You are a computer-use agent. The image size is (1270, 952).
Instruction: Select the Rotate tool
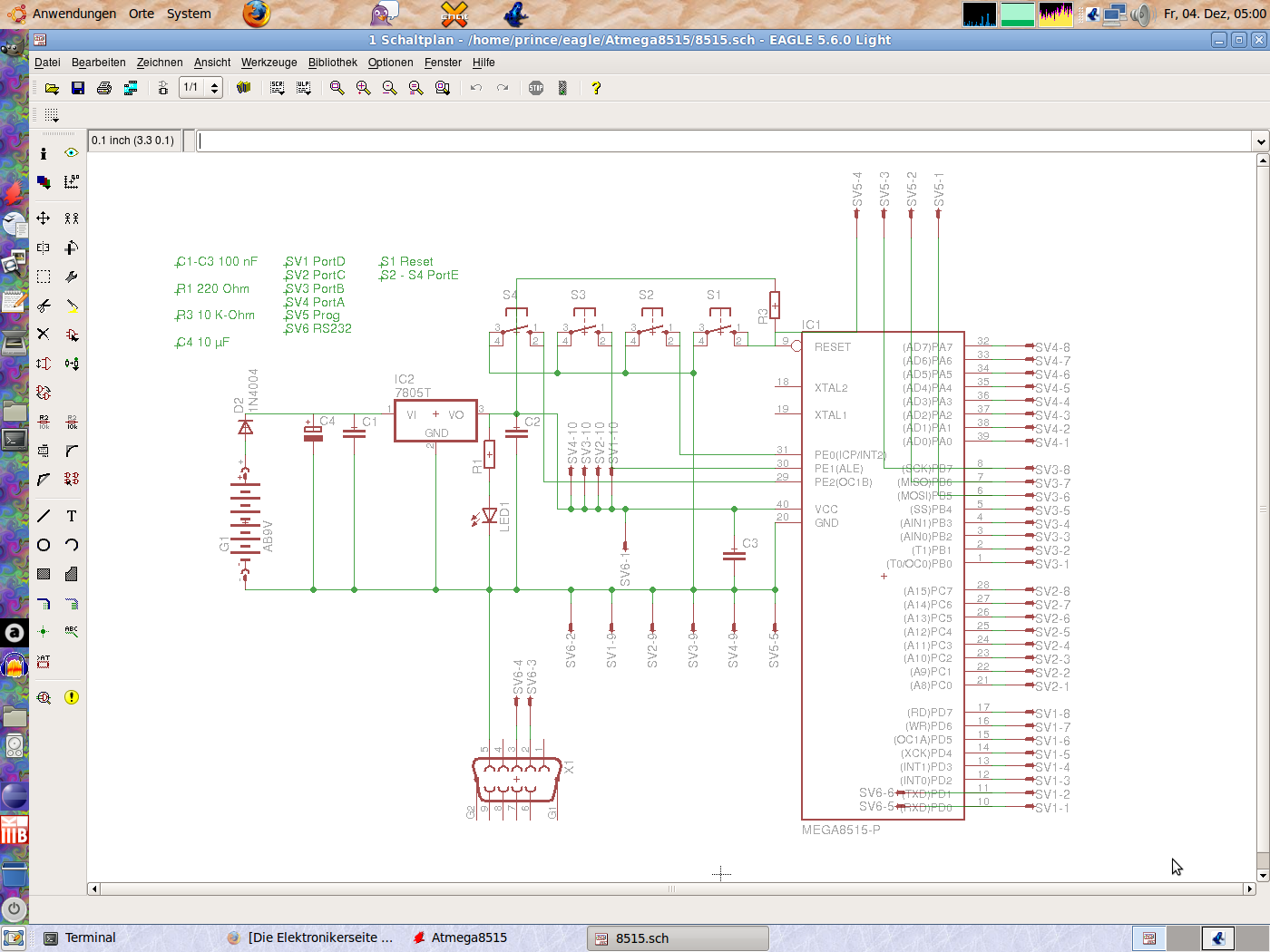72,248
